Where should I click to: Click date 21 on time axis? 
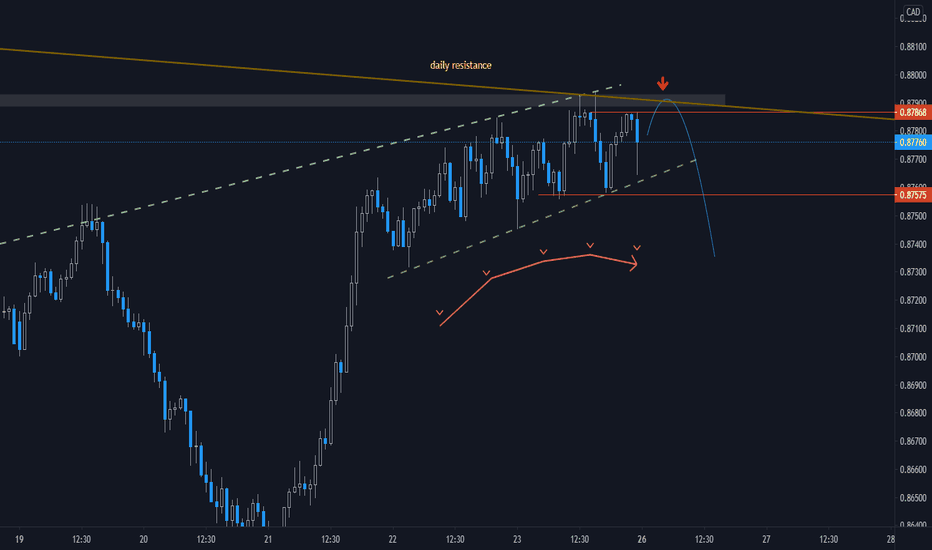[x=268, y=539]
